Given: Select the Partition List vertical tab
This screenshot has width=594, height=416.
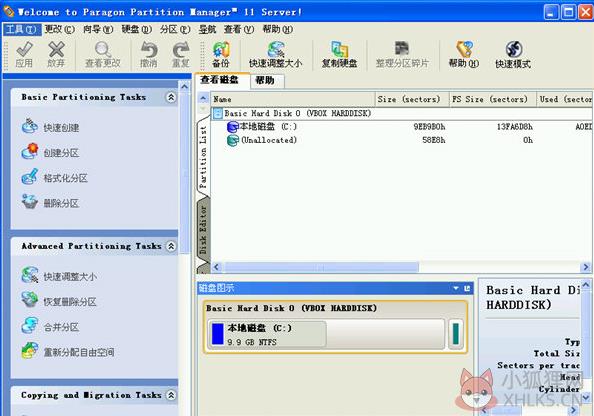Looking at the screenshot, I should click(203, 157).
